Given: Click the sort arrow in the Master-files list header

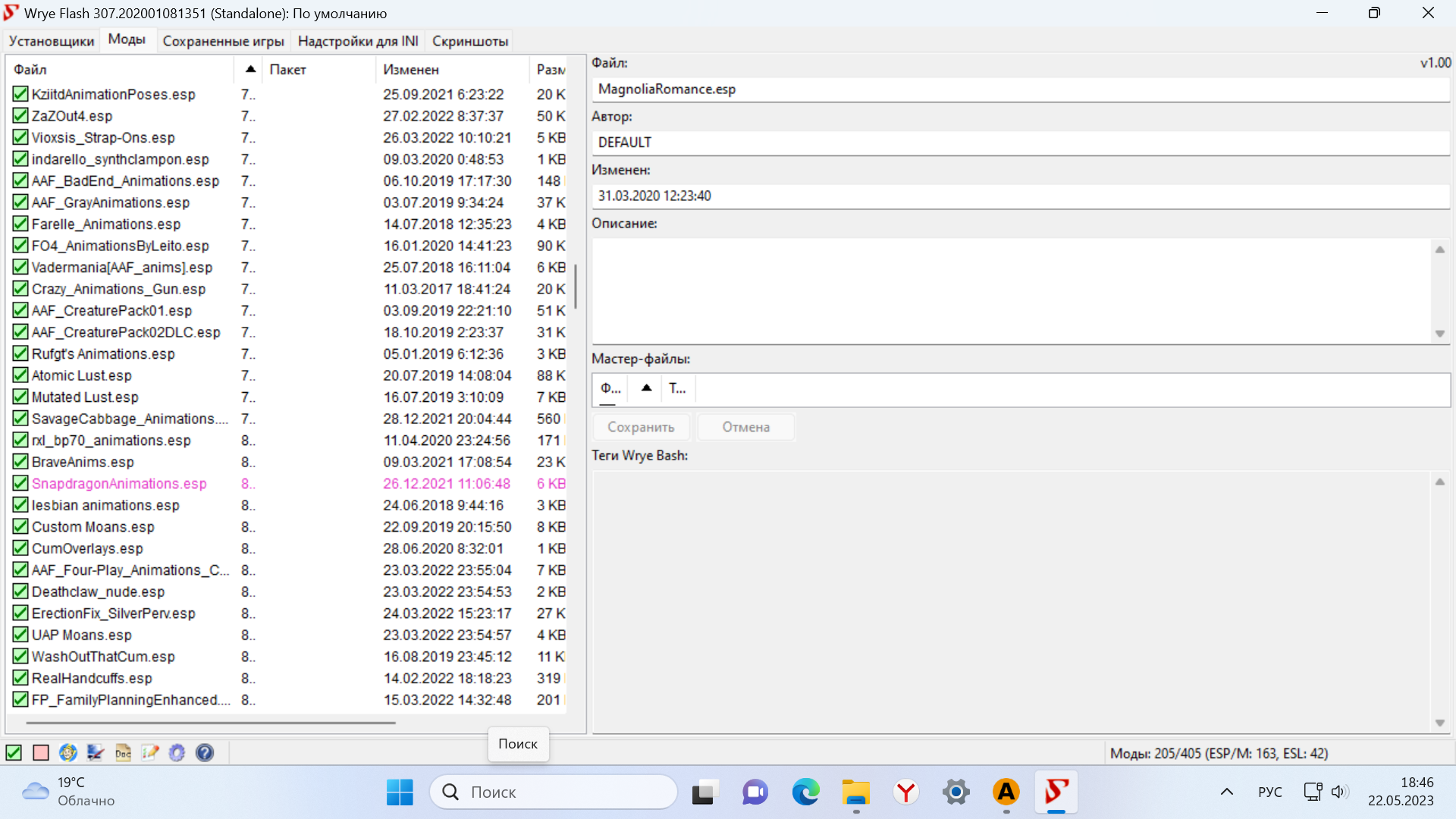Looking at the screenshot, I should (646, 388).
